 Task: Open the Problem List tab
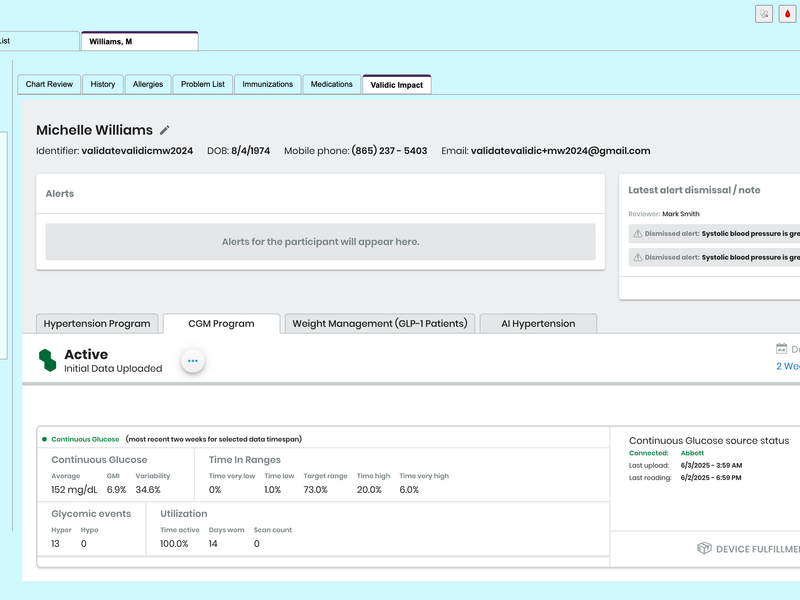[x=203, y=85]
